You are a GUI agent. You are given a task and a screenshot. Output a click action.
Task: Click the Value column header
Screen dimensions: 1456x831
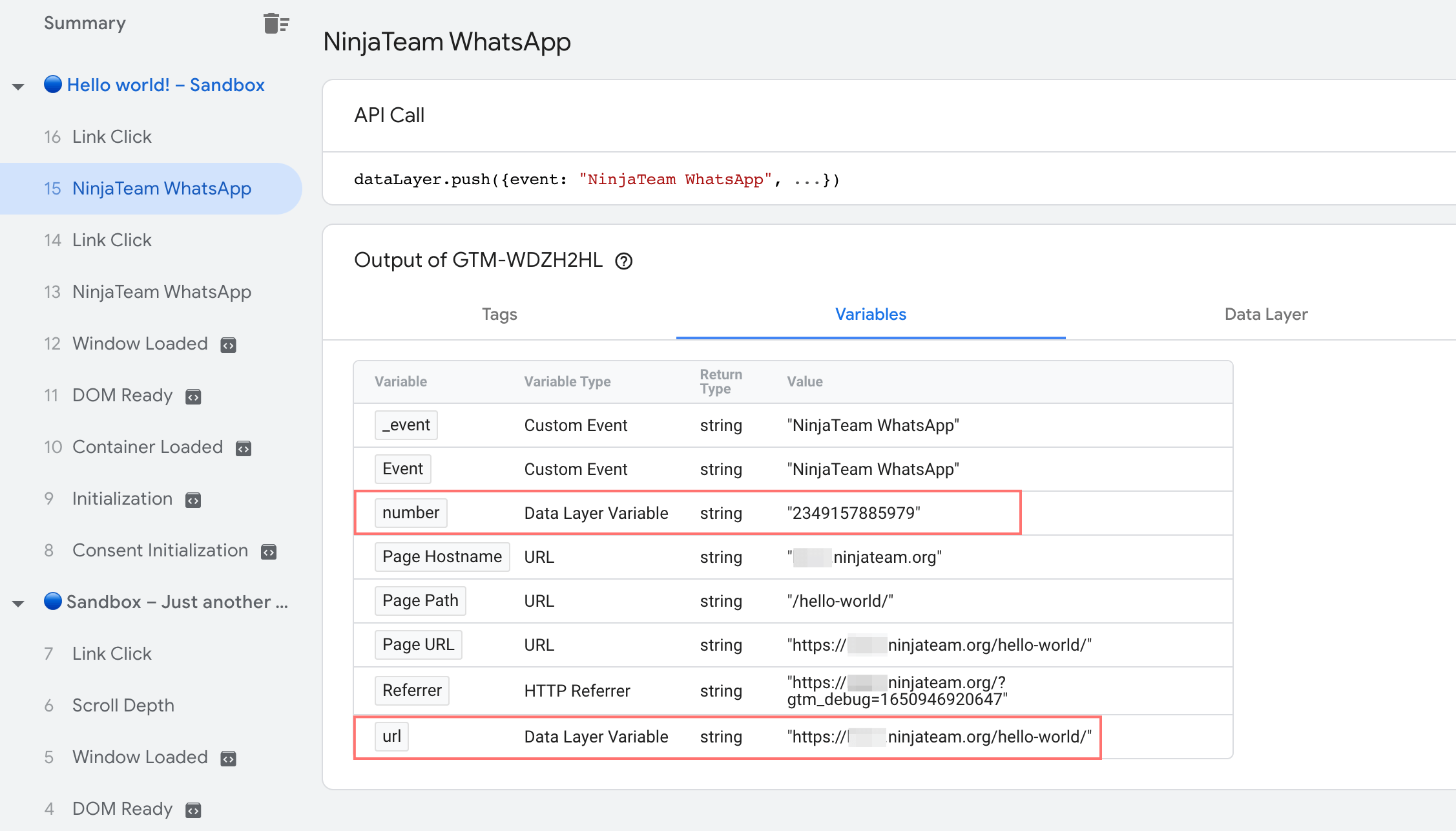tap(805, 381)
